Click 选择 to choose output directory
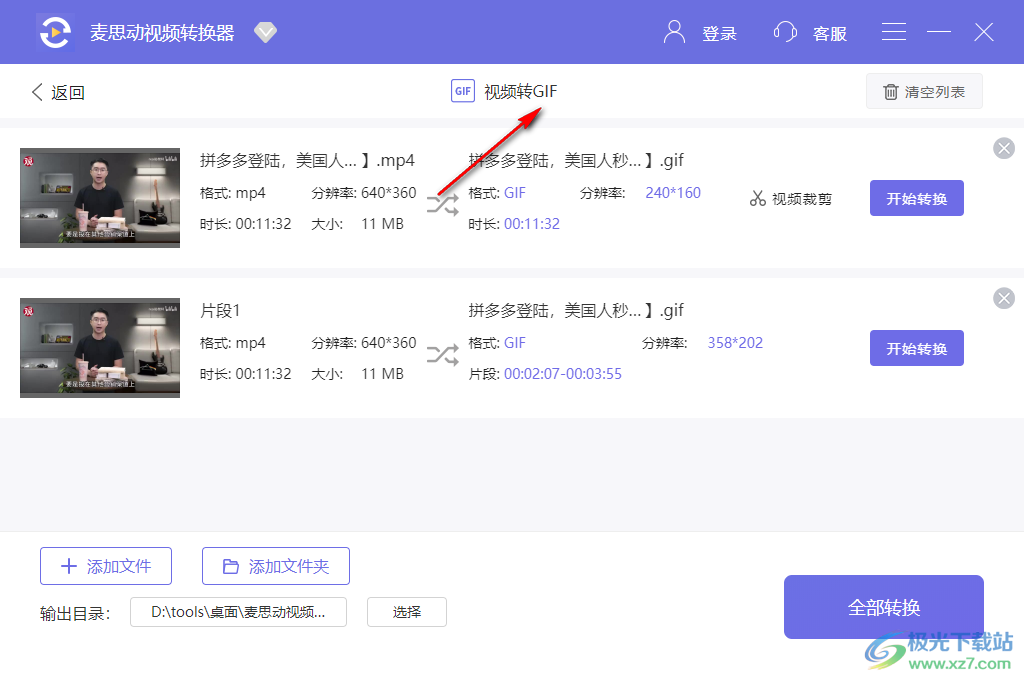The height and width of the screenshot is (680, 1024). pyautogui.click(x=407, y=612)
